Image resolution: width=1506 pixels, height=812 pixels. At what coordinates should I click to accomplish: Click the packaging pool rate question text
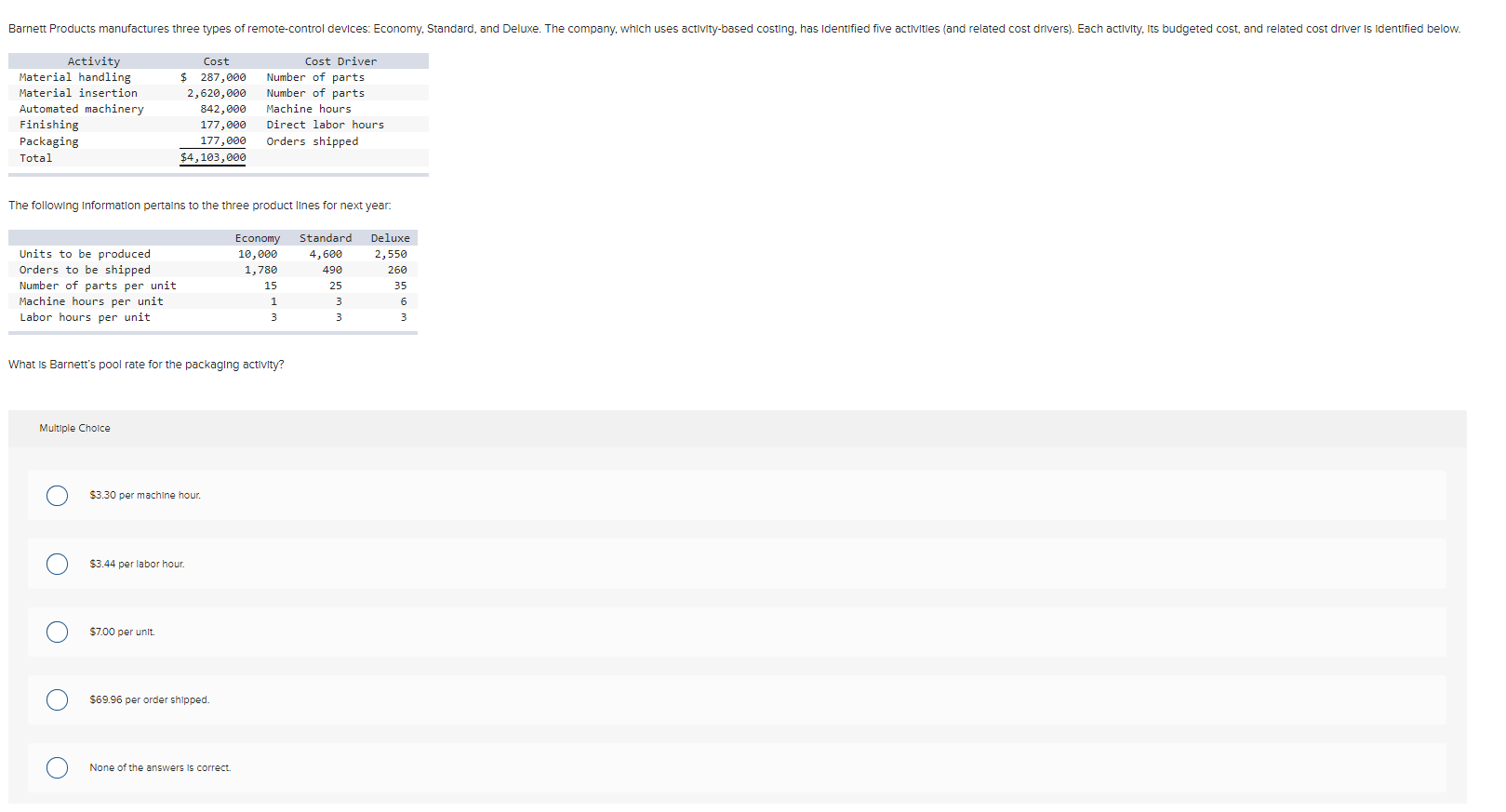tap(146, 365)
